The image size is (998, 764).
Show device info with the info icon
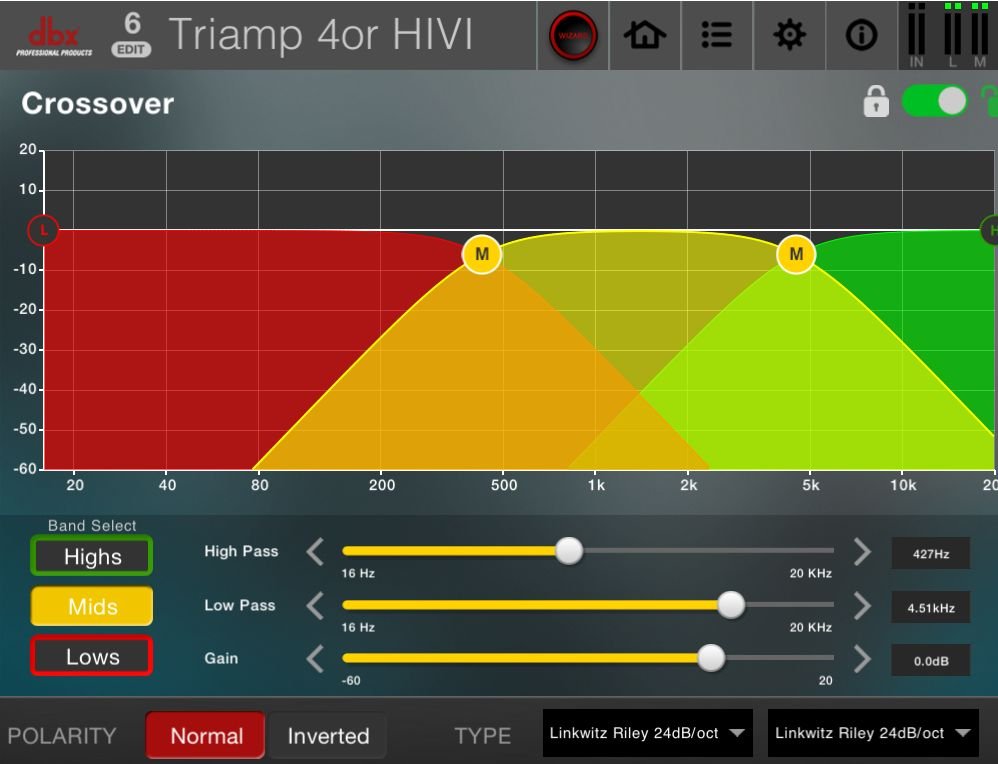(861, 36)
